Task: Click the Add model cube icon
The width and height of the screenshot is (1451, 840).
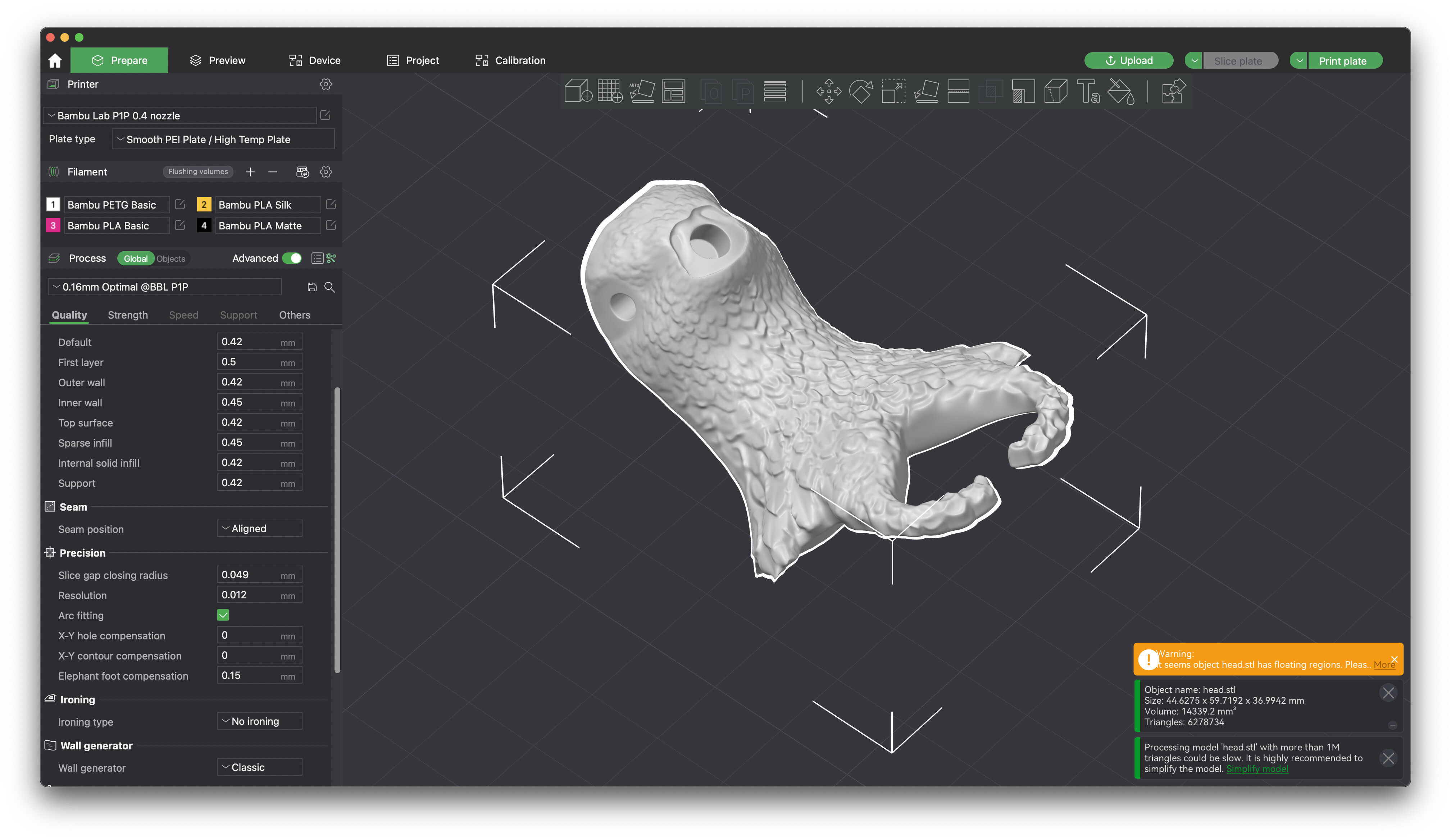Action: coord(578,91)
